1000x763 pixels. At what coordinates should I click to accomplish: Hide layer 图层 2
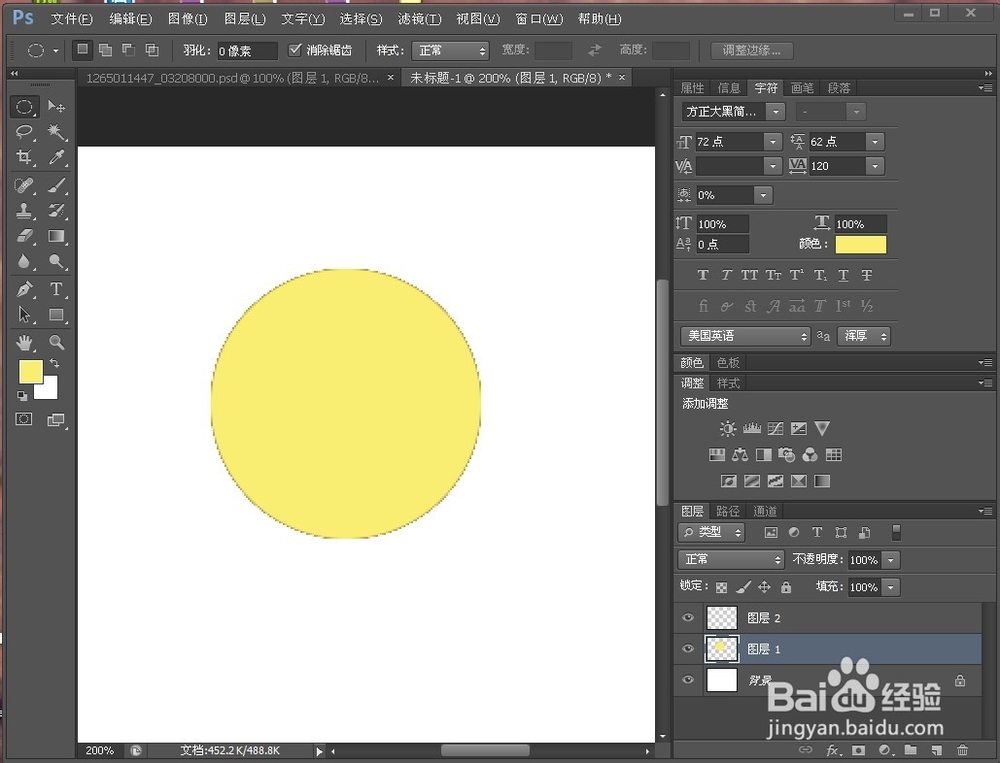tap(688, 617)
